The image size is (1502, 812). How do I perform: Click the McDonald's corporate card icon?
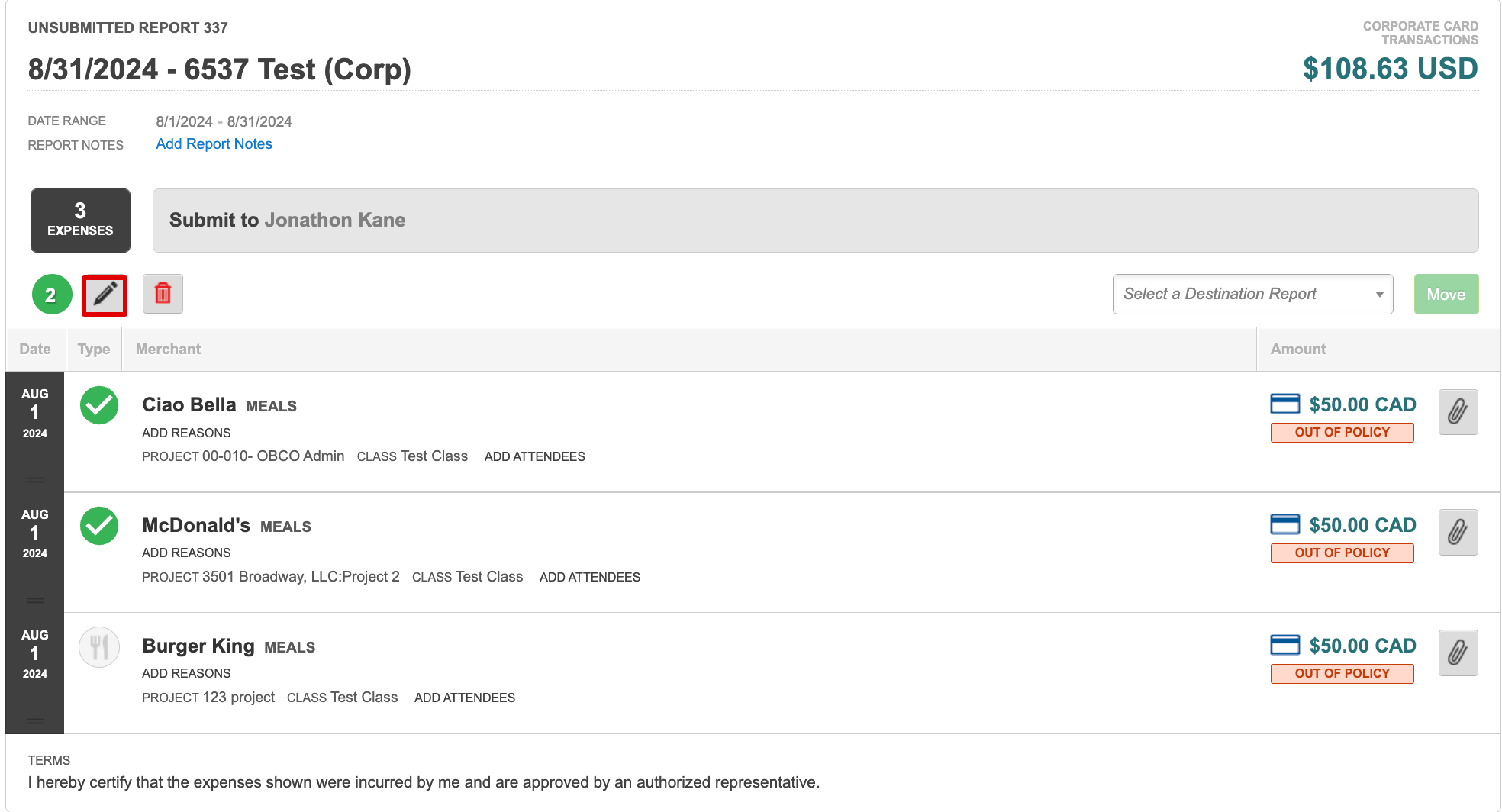1285,524
